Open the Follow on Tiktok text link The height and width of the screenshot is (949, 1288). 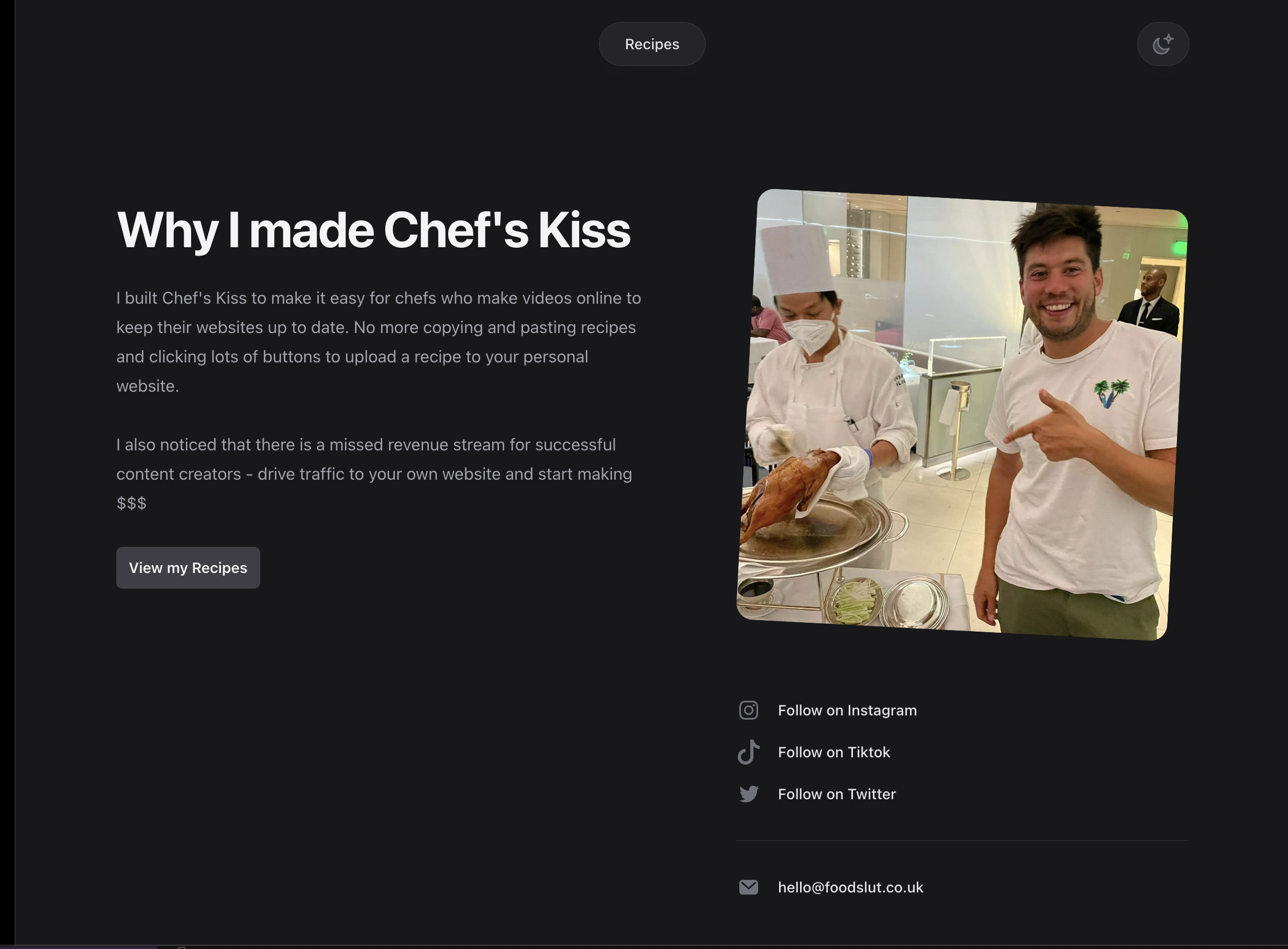coord(834,753)
